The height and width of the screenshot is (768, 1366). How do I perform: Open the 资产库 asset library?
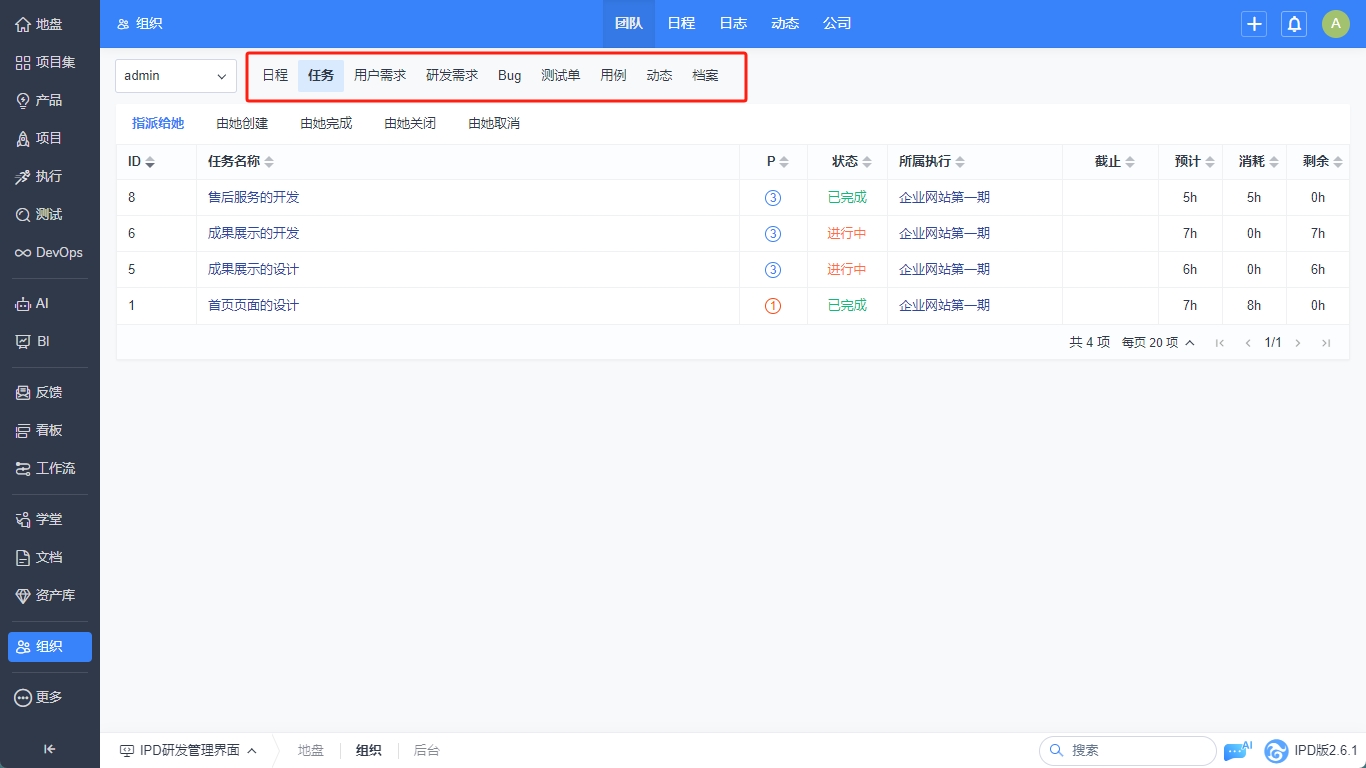50,596
